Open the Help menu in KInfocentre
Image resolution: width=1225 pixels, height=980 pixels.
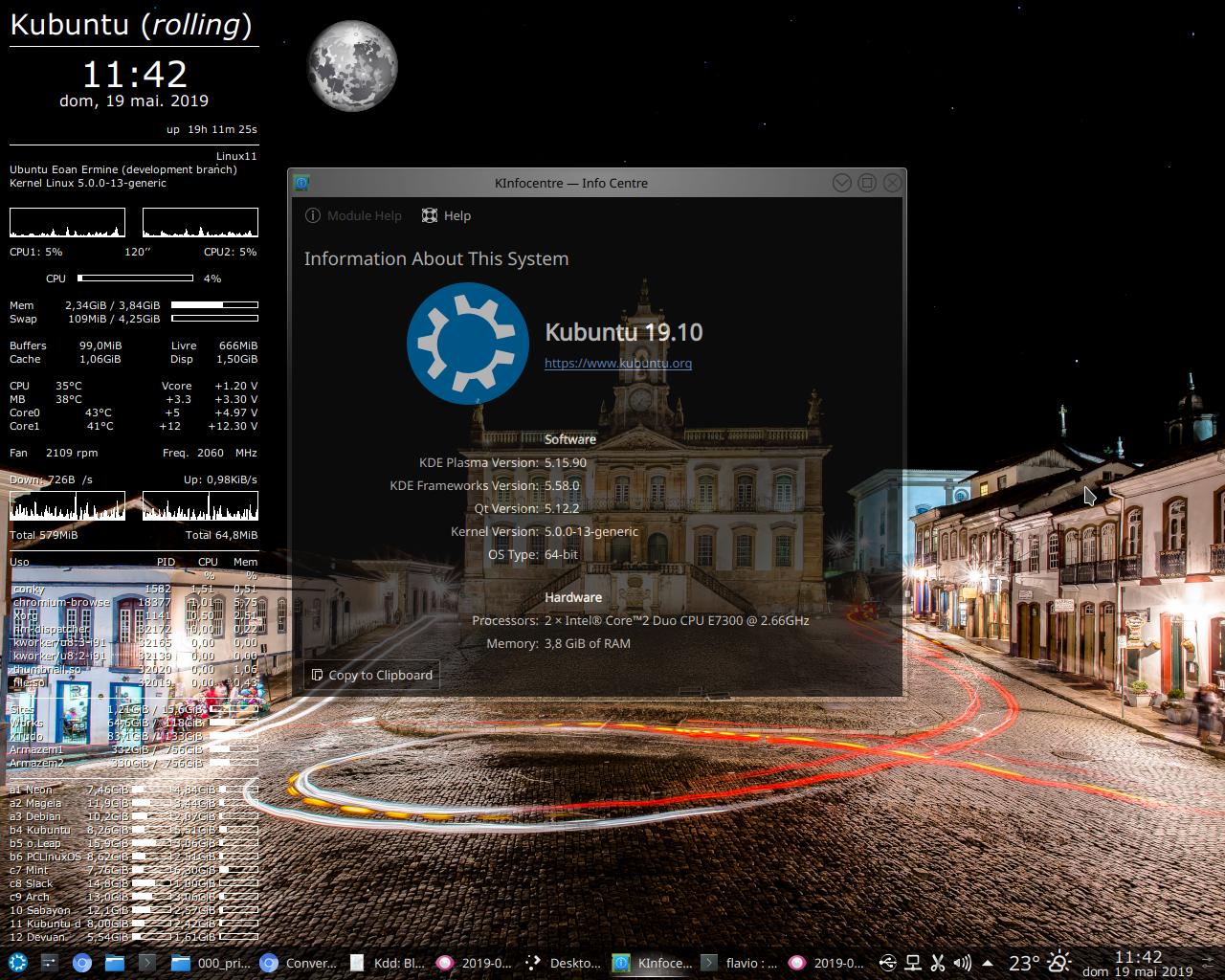pyautogui.click(x=447, y=215)
